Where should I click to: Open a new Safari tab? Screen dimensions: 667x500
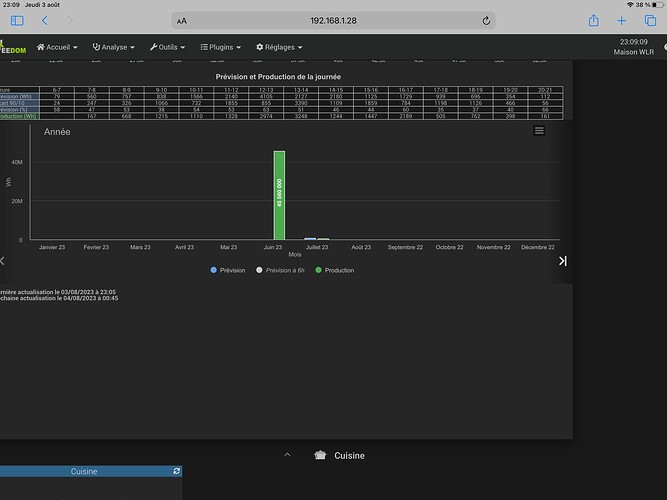pos(621,20)
